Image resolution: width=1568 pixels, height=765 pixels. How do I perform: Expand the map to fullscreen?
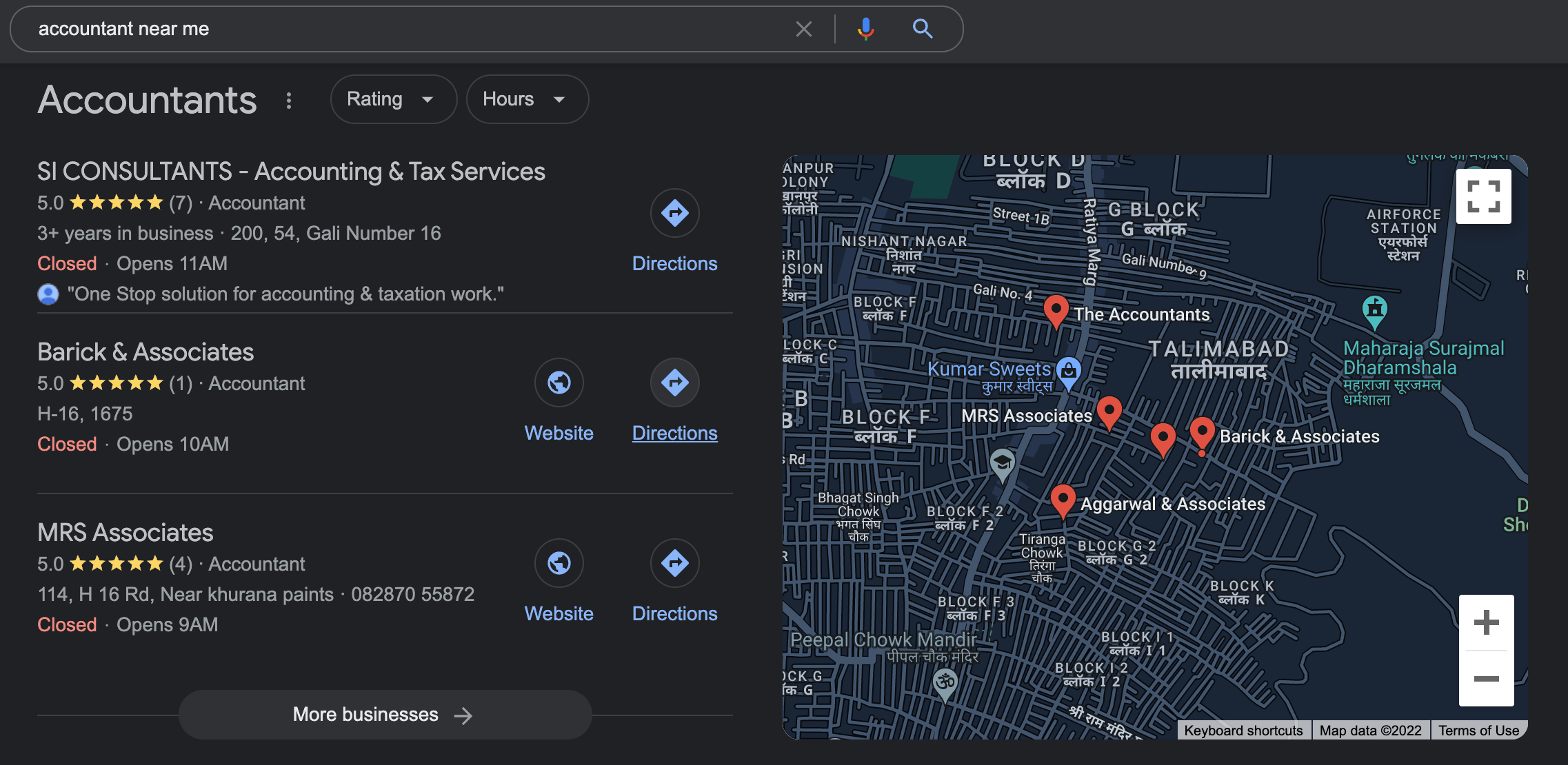tap(1483, 196)
